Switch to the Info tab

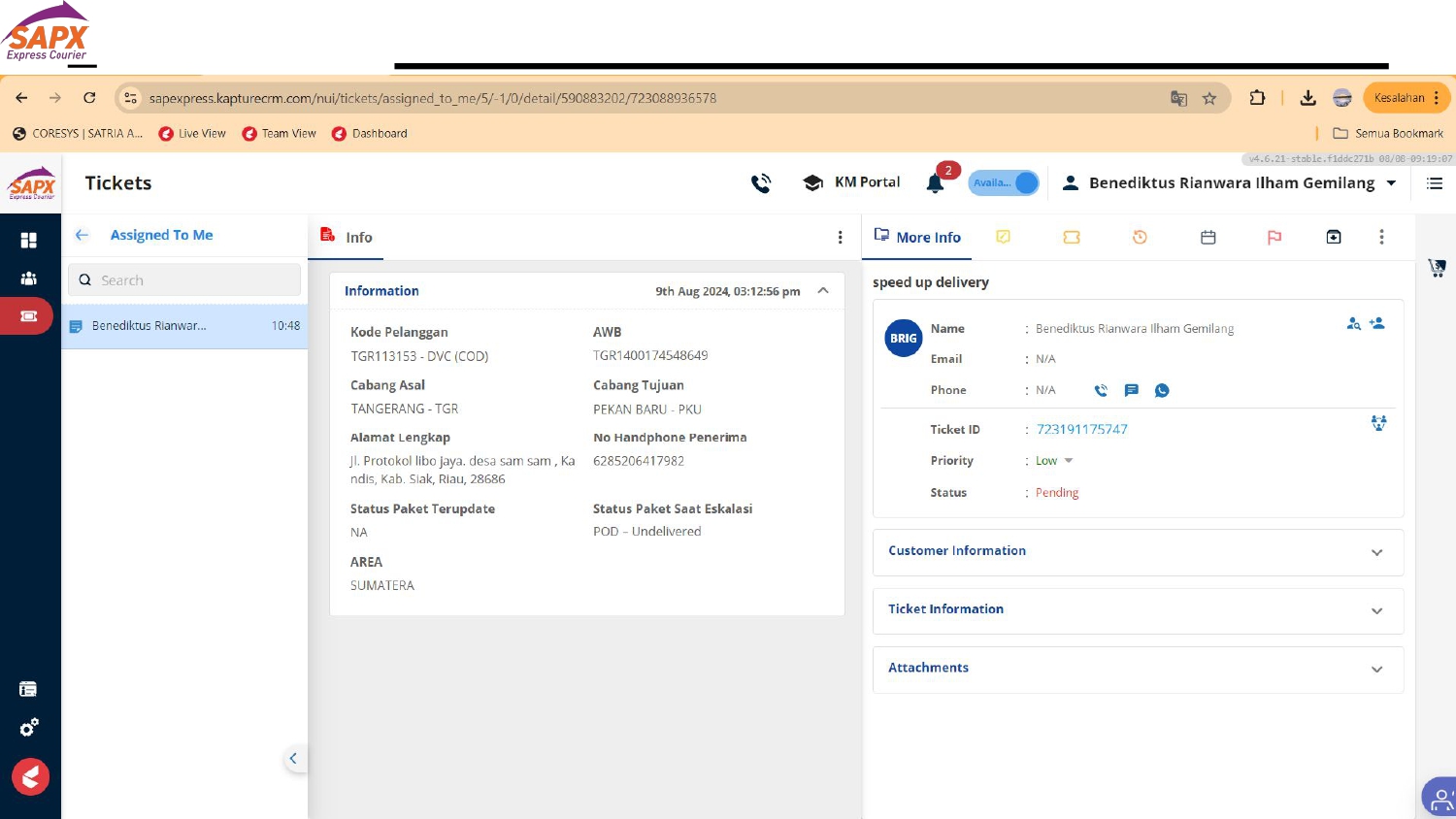347,237
